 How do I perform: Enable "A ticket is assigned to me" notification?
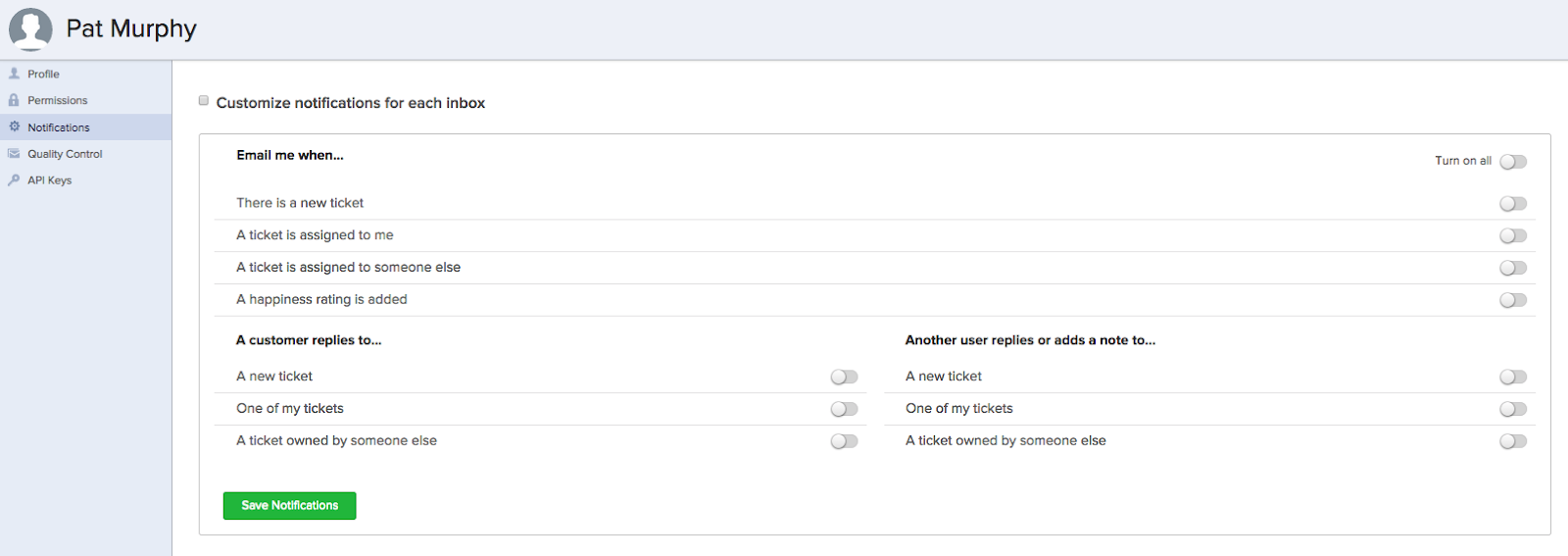1513,236
